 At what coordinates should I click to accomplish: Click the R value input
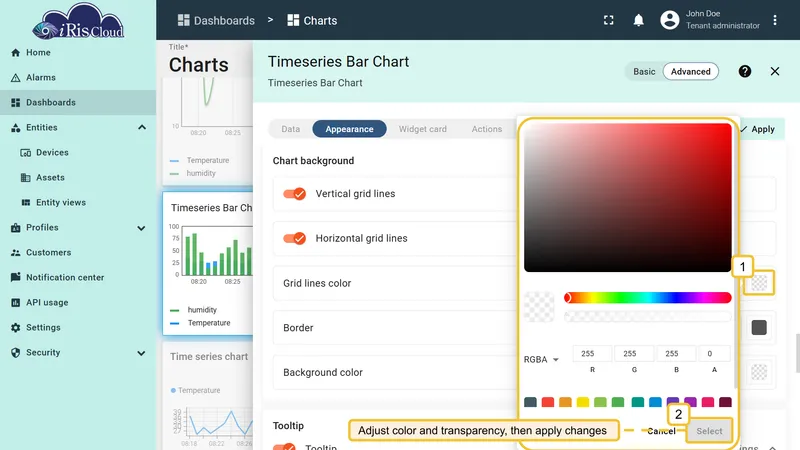[592, 354]
